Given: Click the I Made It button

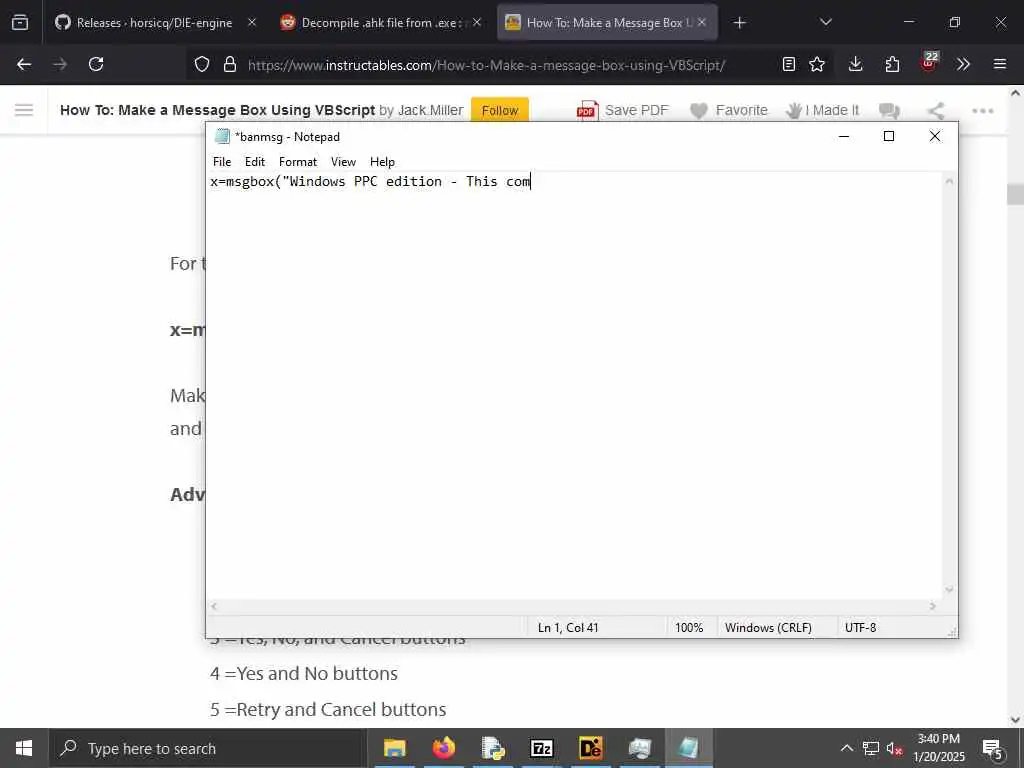Looking at the screenshot, I should [x=822, y=110].
